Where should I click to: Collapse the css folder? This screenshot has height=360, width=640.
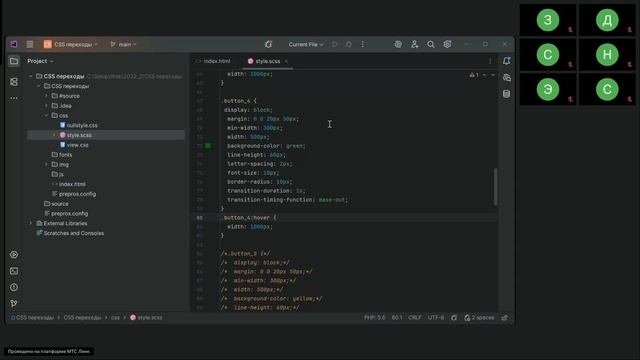(46, 116)
